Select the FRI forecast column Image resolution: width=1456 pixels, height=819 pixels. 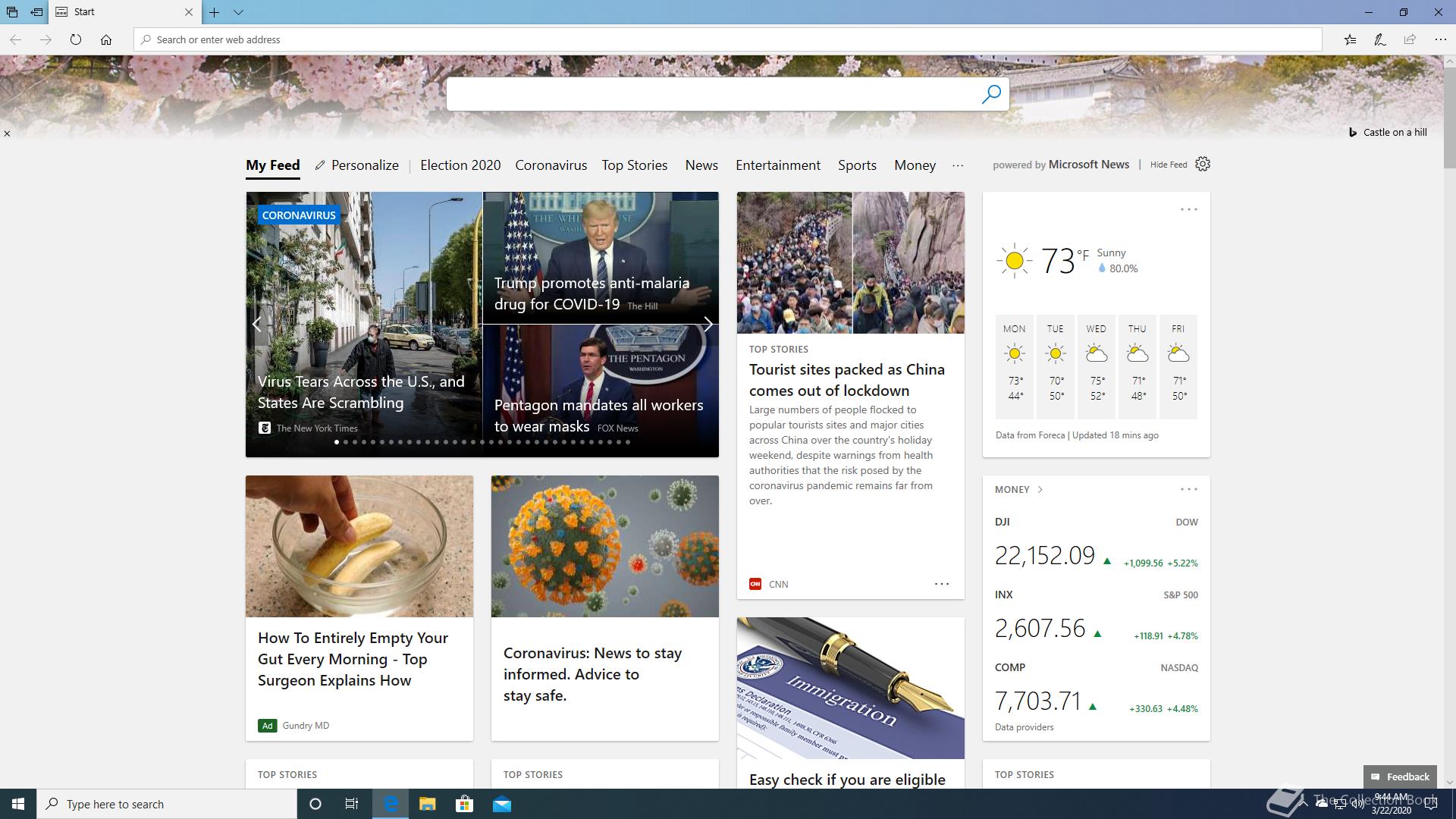(1178, 366)
